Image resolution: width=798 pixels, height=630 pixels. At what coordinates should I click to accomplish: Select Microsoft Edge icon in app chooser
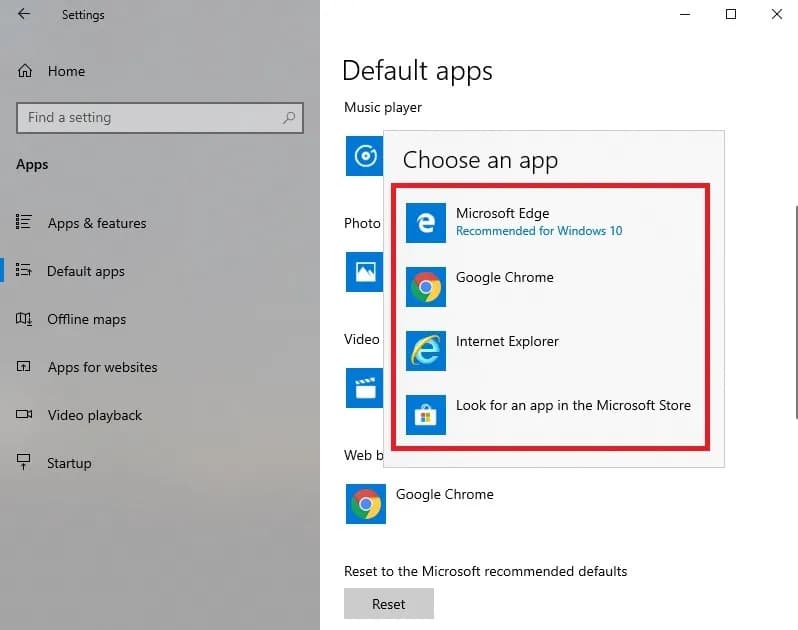pos(426,223)
